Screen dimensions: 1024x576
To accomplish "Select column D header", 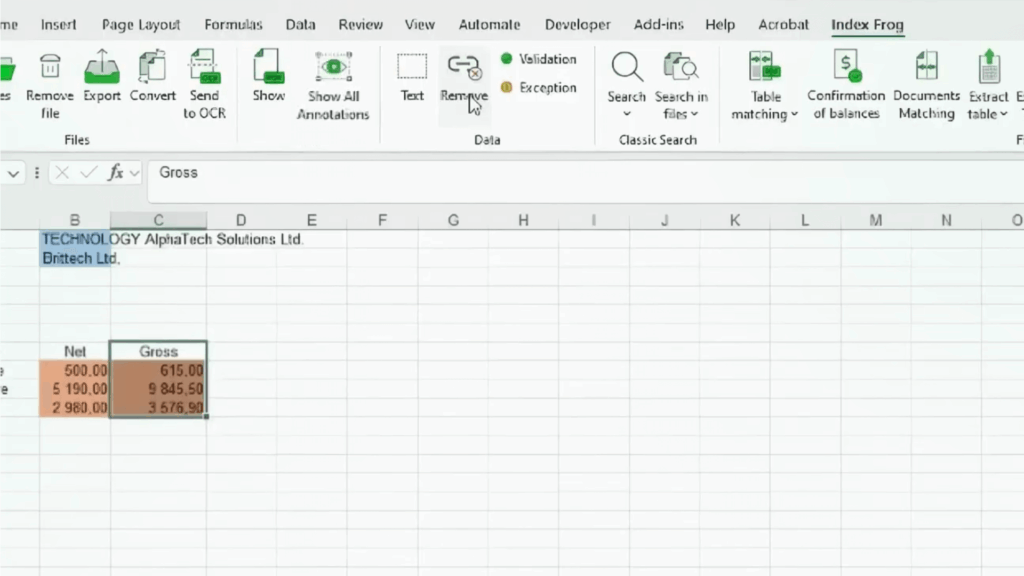I will [x=241, y=220].
